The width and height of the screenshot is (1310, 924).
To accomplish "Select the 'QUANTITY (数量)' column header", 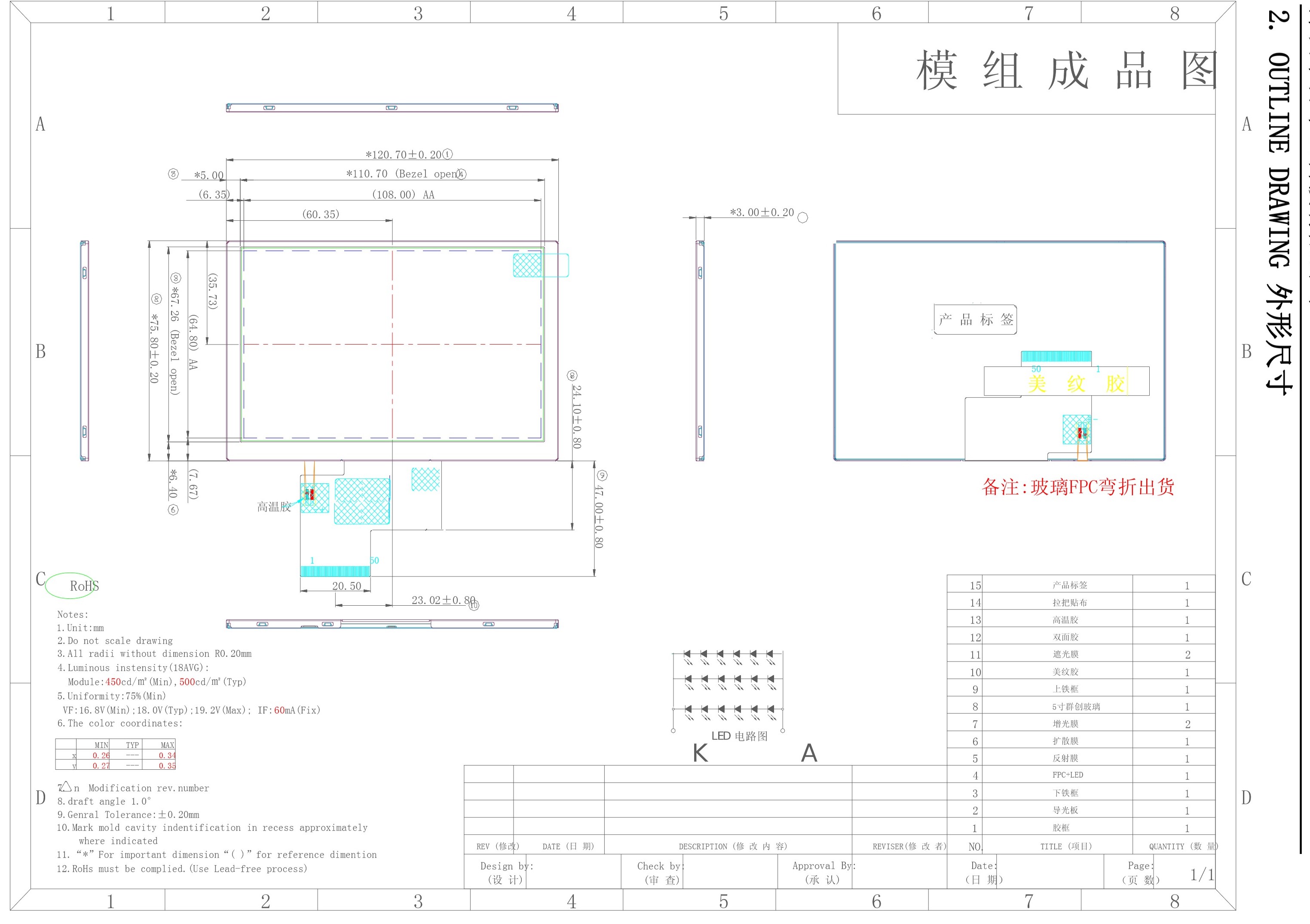I will [1183, 846].
